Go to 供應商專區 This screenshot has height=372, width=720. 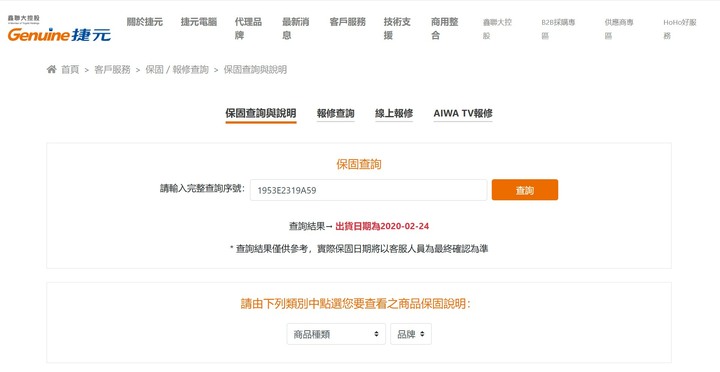619,29
